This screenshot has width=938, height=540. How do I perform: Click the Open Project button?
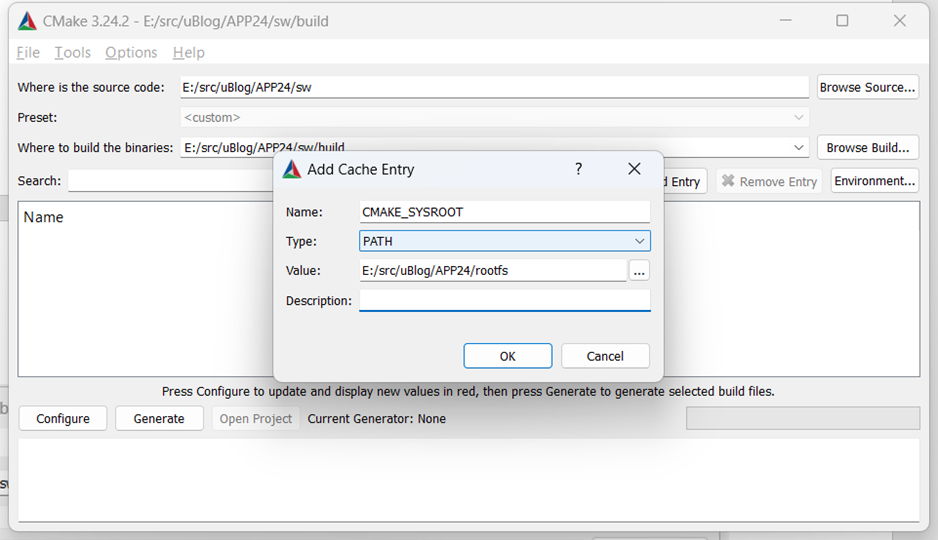255,419
